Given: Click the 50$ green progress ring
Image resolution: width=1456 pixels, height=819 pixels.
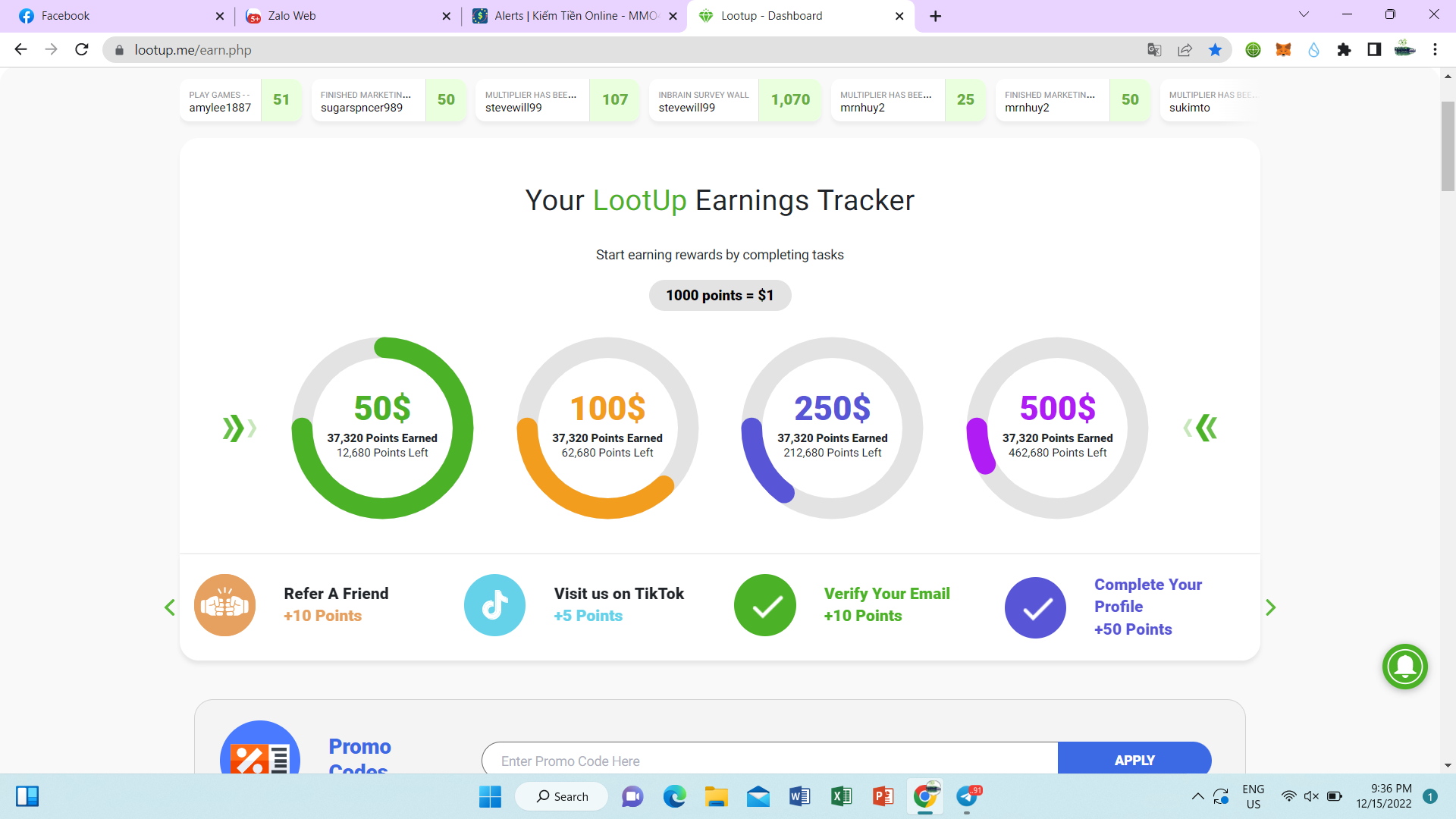Looking at the screenshot, I should click(382, 428).
